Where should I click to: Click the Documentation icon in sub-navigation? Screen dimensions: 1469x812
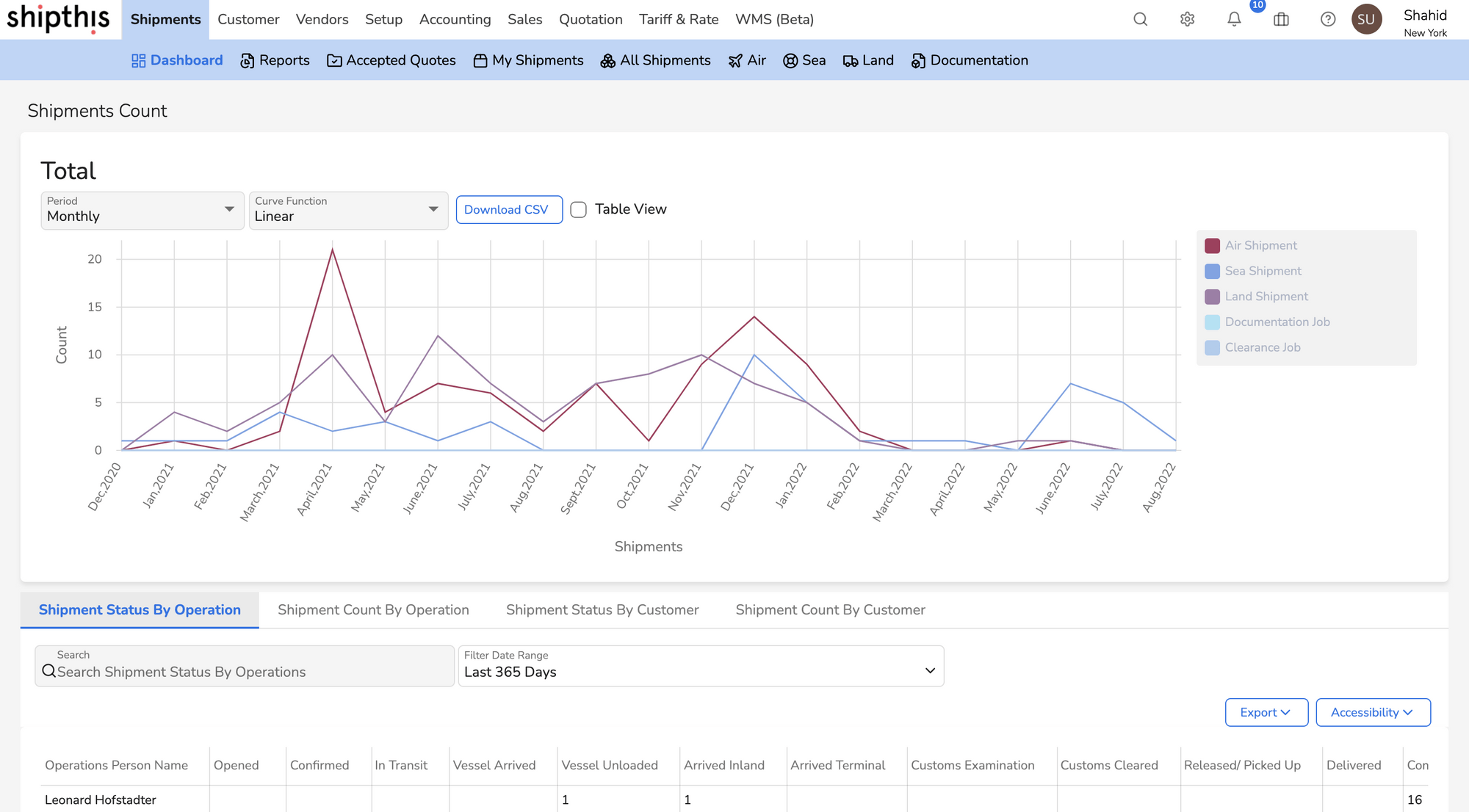(x=918, y=60)
